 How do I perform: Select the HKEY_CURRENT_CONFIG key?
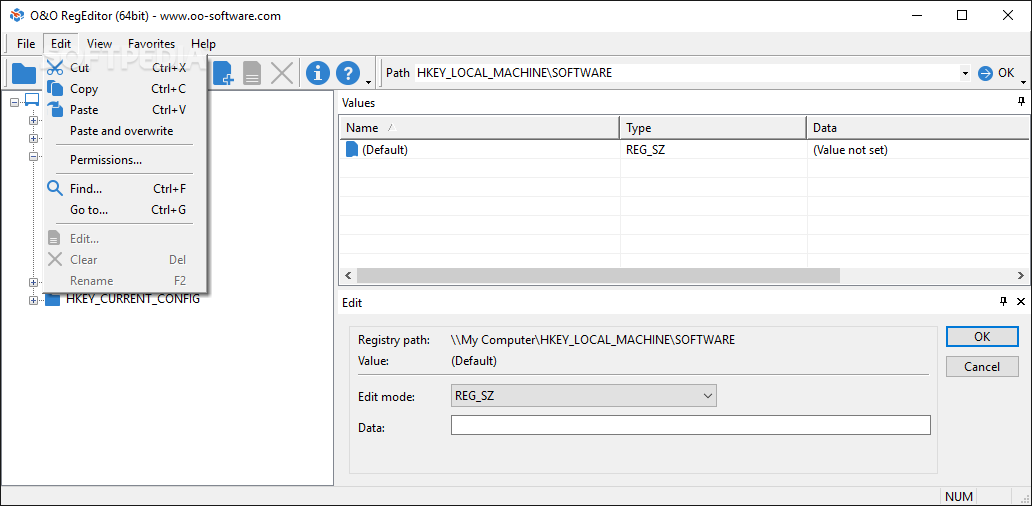(x=133, y=299)
